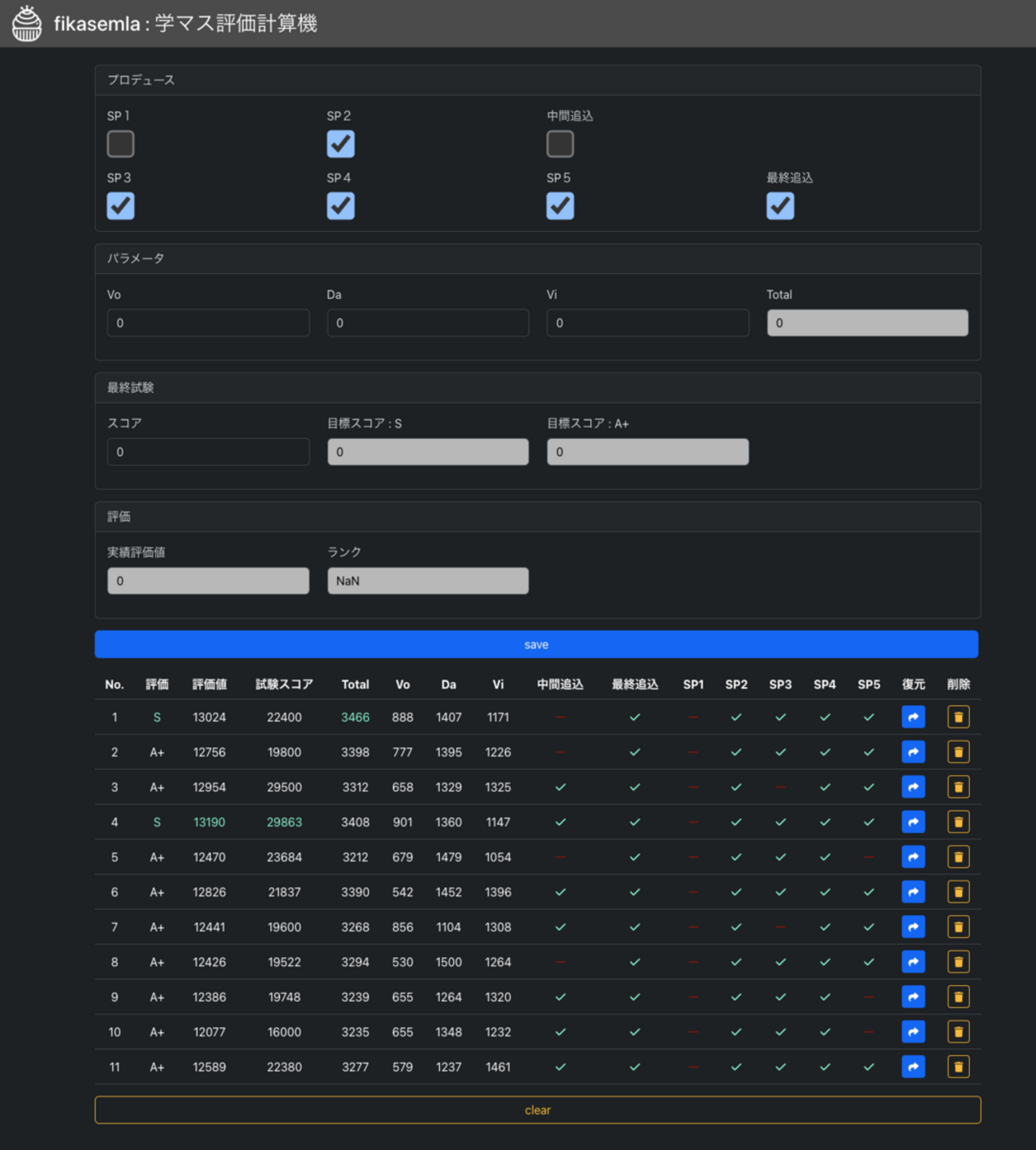Uncheck the SP 5 checkbox

click(x=559, y=206)
